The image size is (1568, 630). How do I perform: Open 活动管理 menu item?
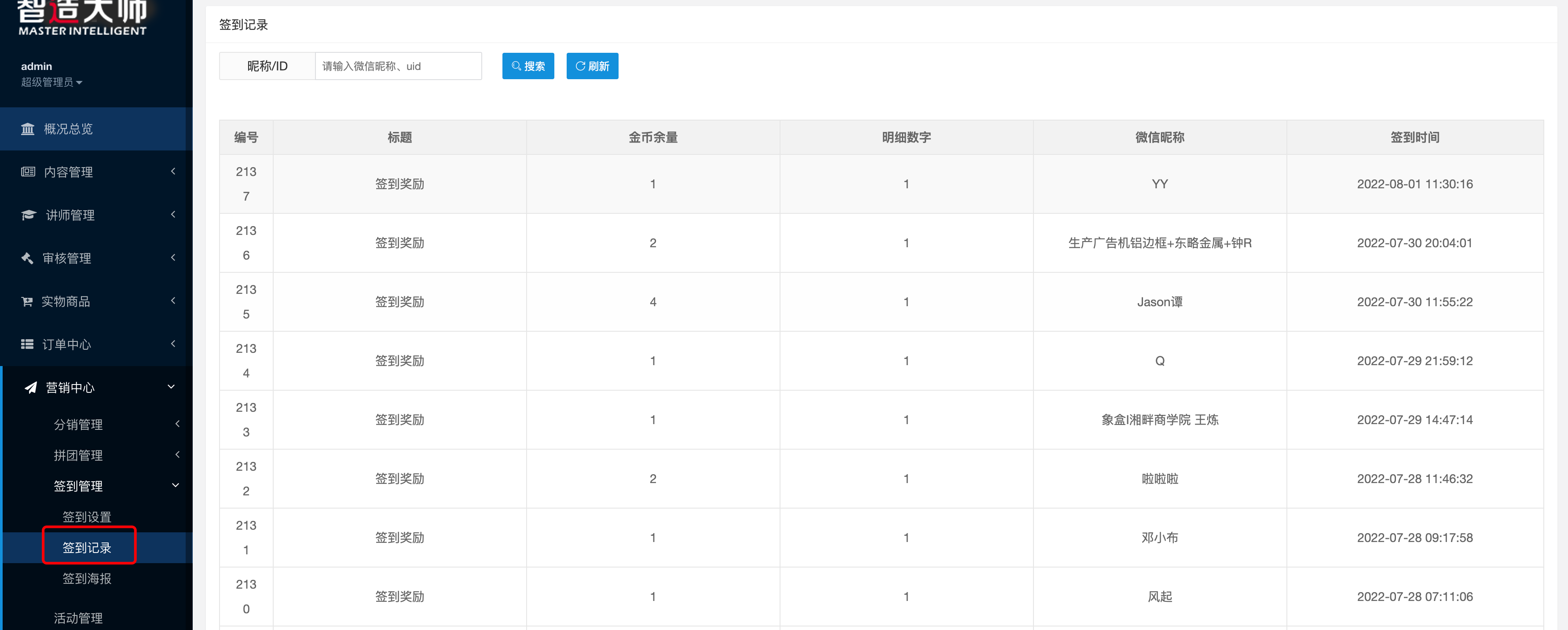point(78,619)
